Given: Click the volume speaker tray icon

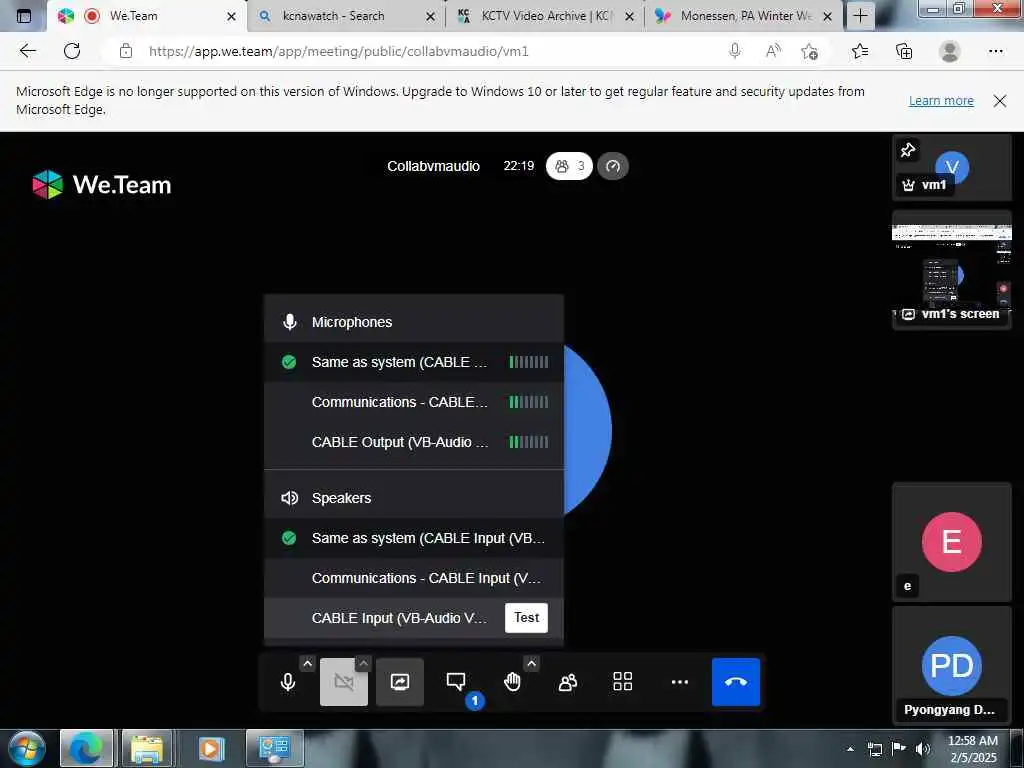Looking at the screenshot, I should (922, 749).
